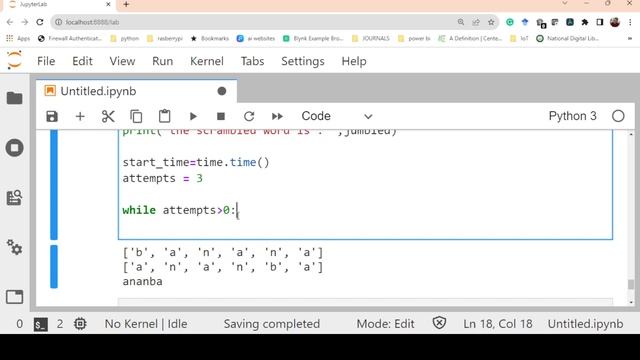Open the browser extensions puzzle icon
This screenshot has height=360, width=640.
pyautogui.click(x=585, y=22)
